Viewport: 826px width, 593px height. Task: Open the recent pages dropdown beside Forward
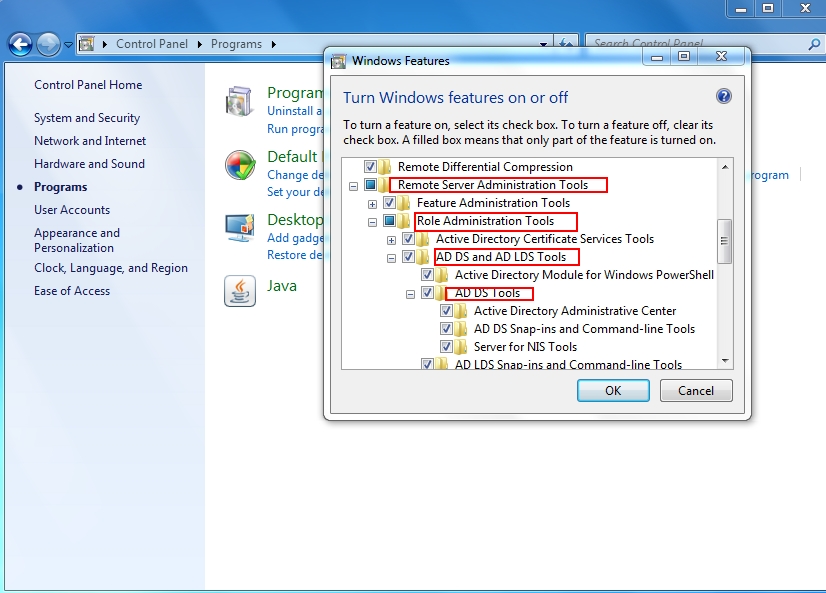pos(68,45)
